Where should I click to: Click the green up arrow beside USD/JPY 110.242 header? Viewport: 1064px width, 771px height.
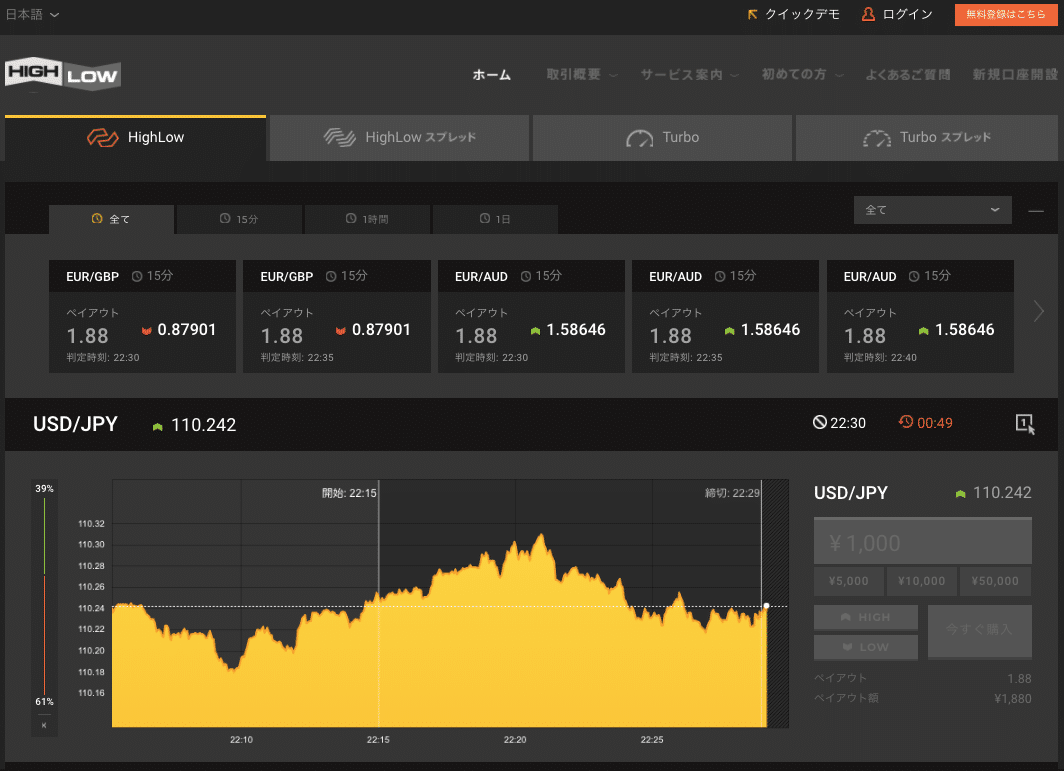pyautogui.click(x=157, y=426)
